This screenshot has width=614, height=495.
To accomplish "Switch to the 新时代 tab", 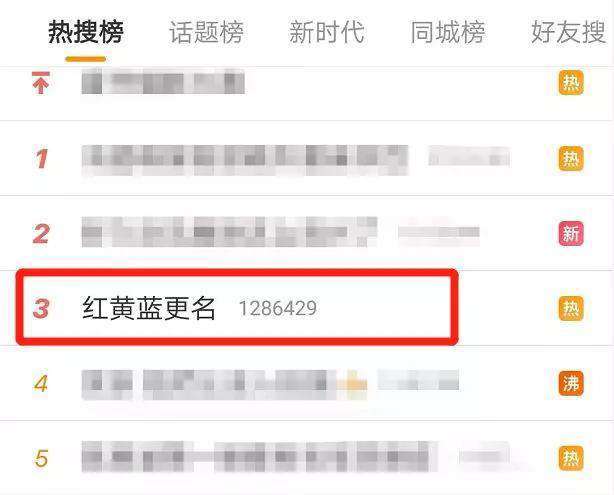I will [327, 32].
